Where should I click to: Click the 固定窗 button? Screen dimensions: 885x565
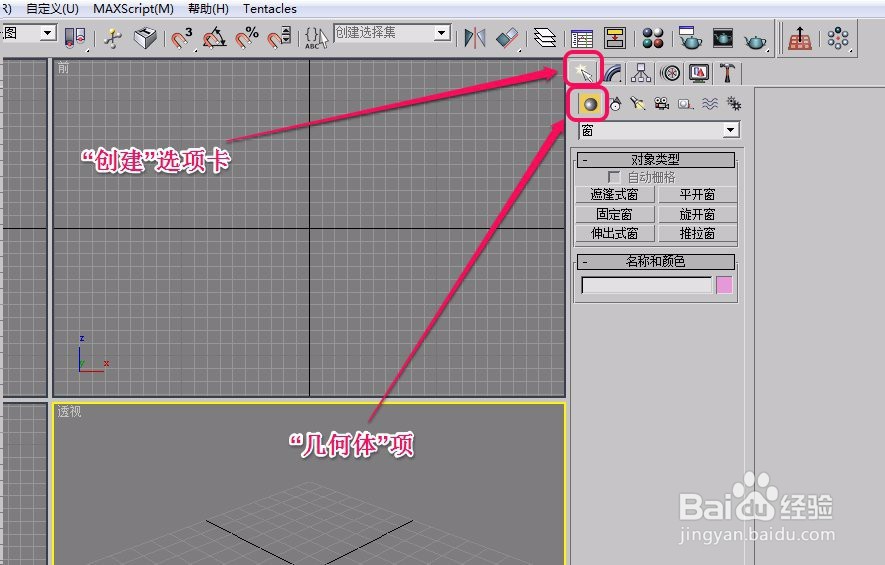click(x=614, y=214)
